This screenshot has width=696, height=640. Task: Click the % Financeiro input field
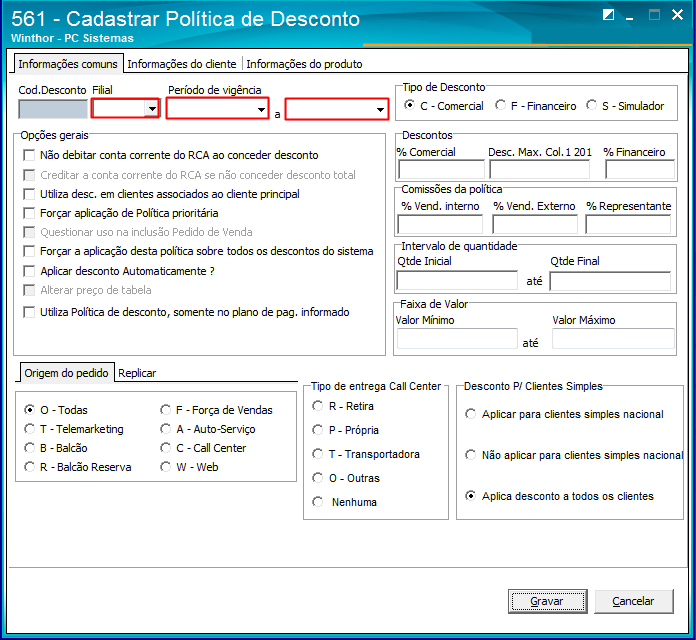point(640,170)
